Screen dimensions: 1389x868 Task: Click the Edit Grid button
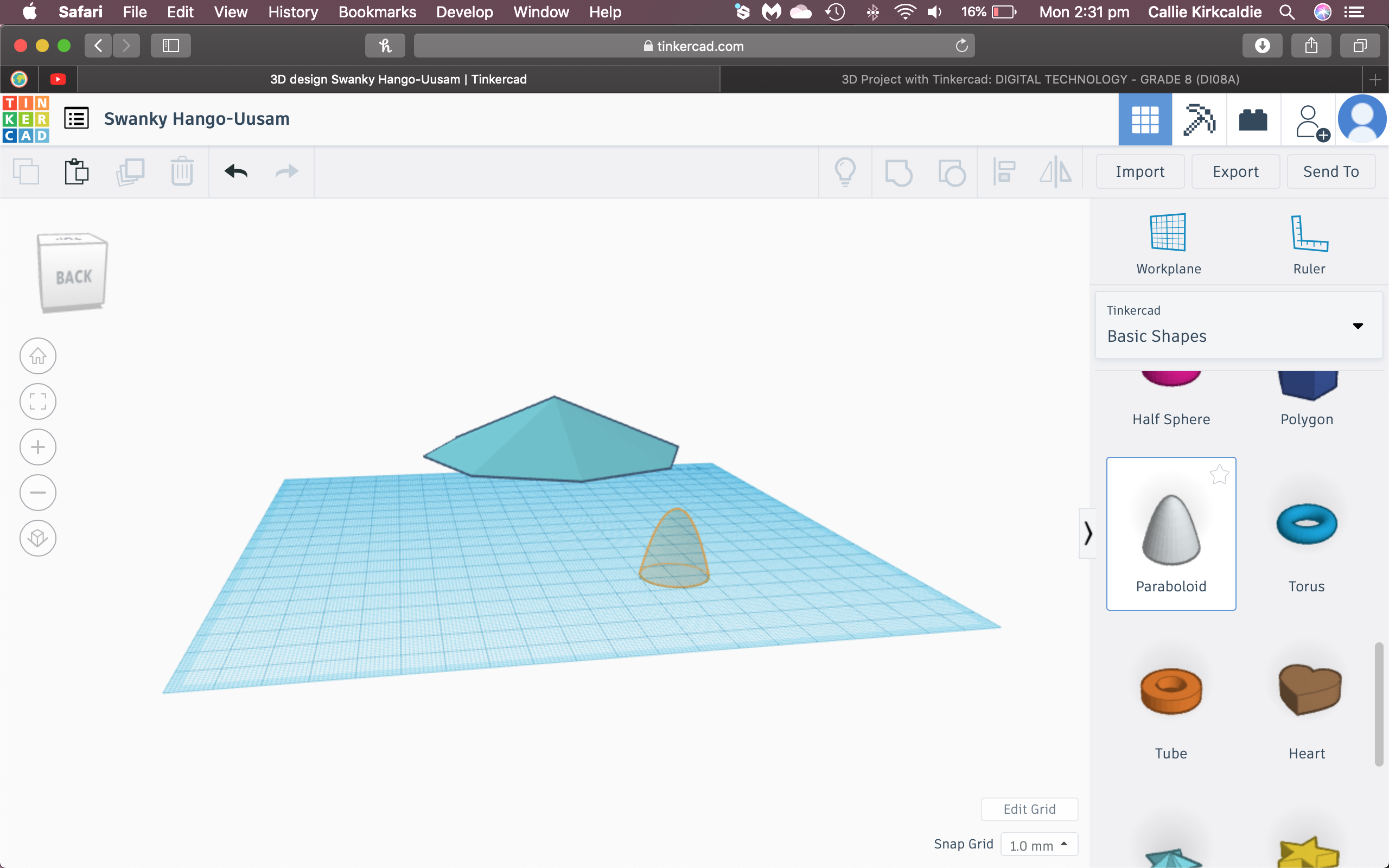[x=1029, y=809]
